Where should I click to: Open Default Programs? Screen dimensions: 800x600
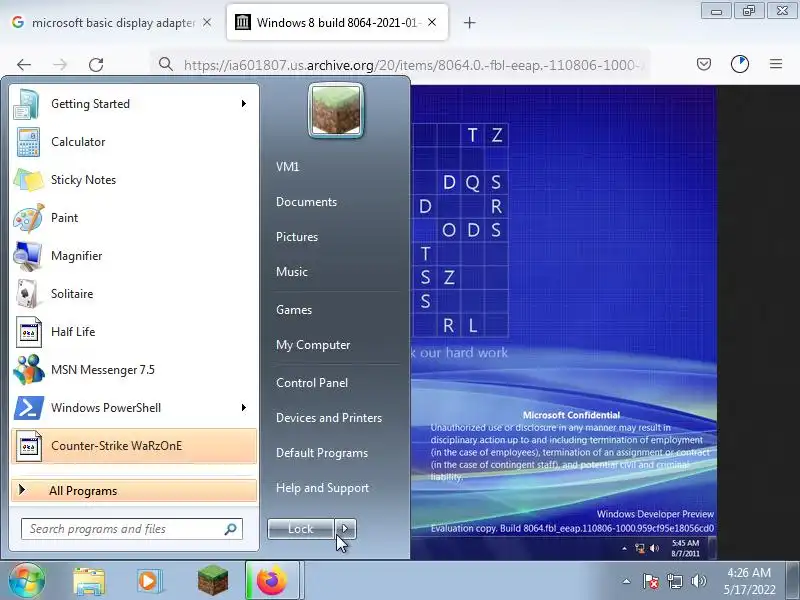pos(322,453)
